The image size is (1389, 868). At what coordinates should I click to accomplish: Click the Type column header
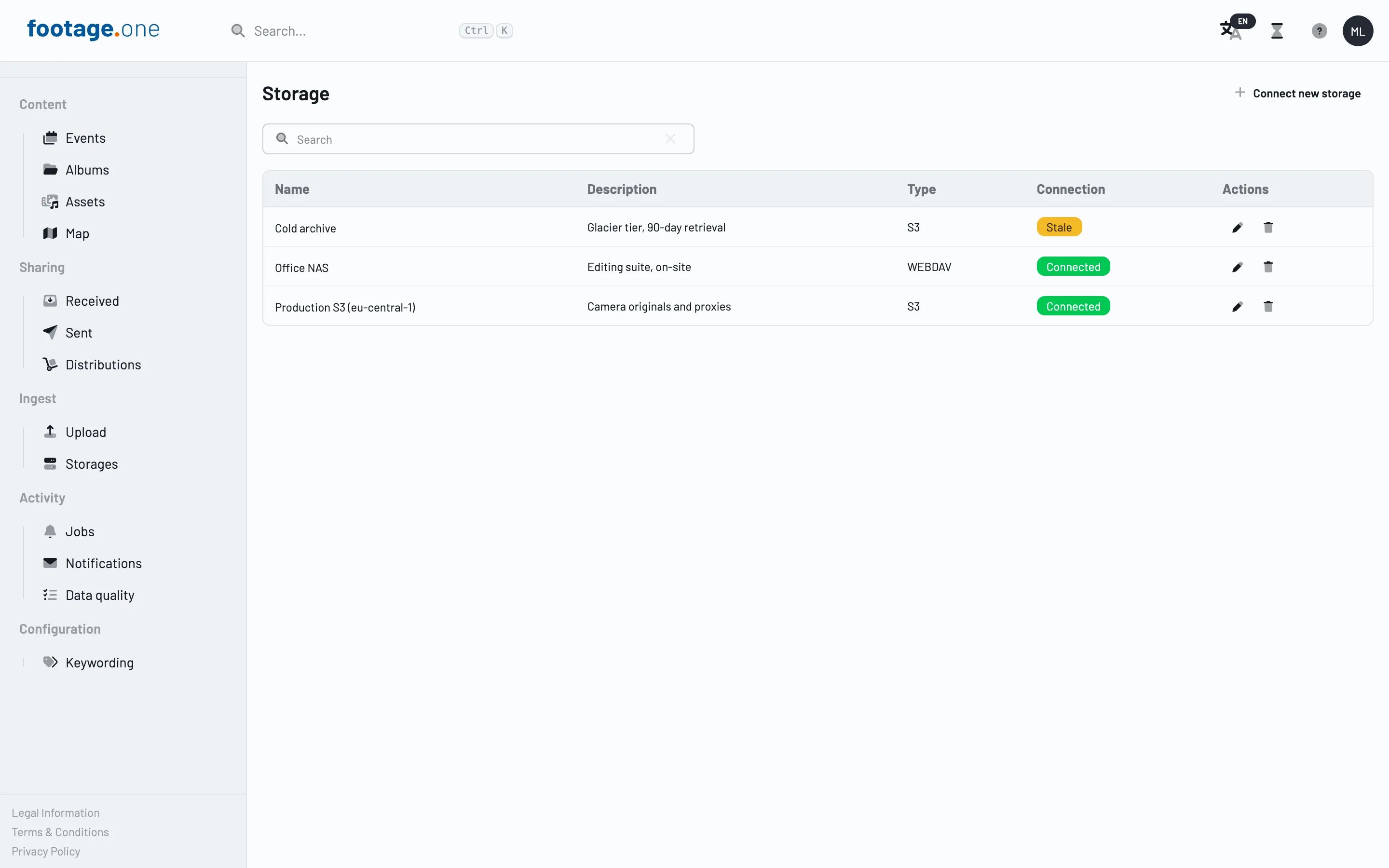pyautogui.click(x=921, y=190)
